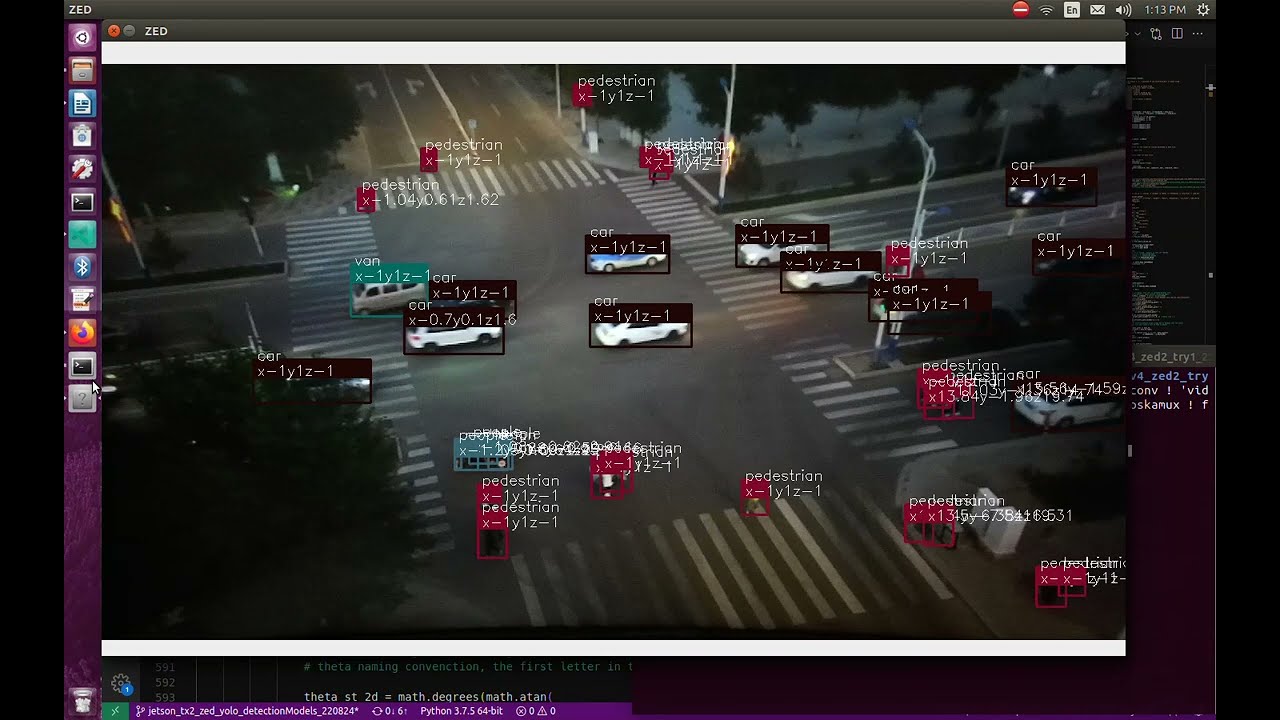1280x720 pixels.
Task: Open the Files manager in the dock
Action: click(x=82, y=71)
